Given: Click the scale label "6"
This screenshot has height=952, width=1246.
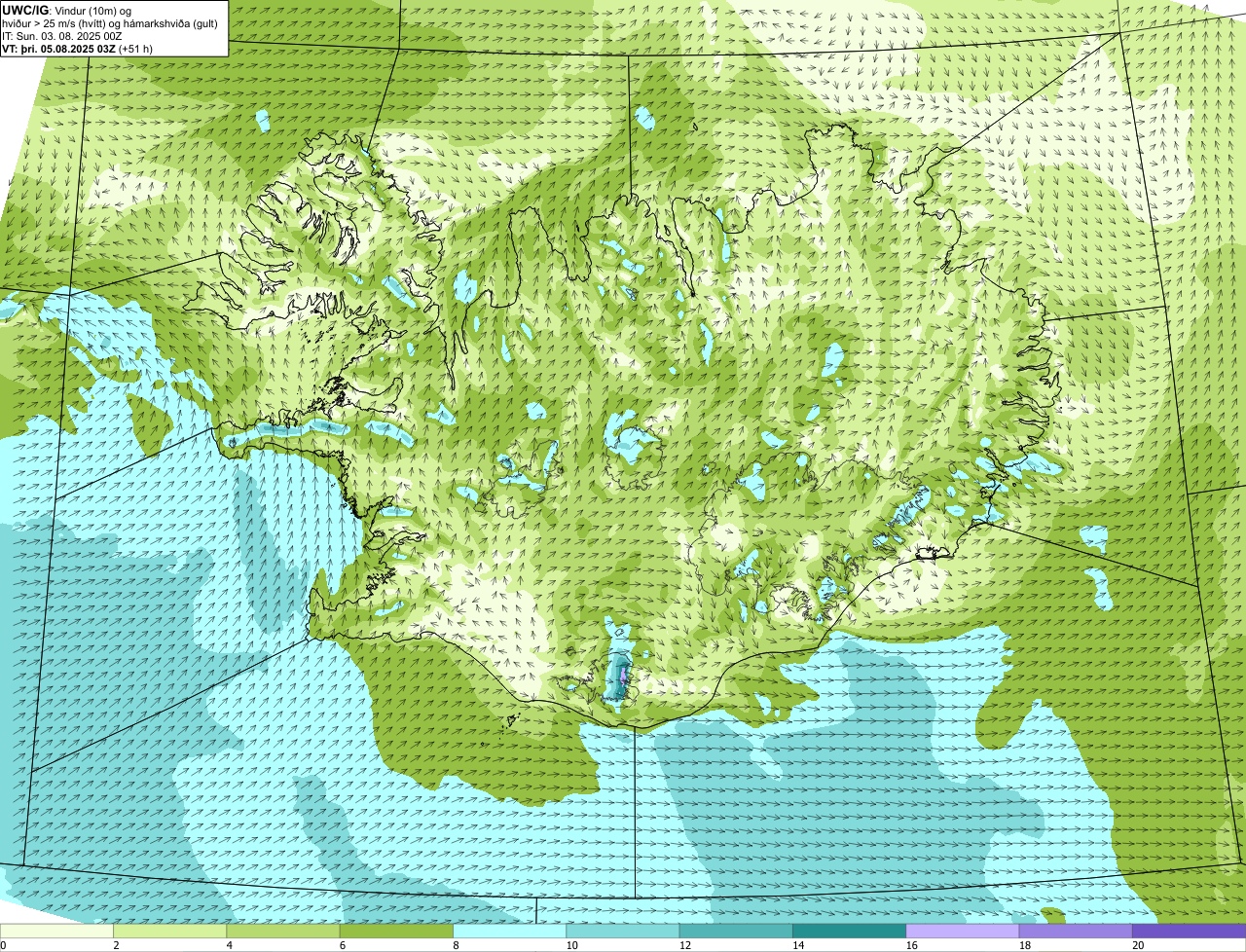Looking at the screenshot, I should click(342, 945).
